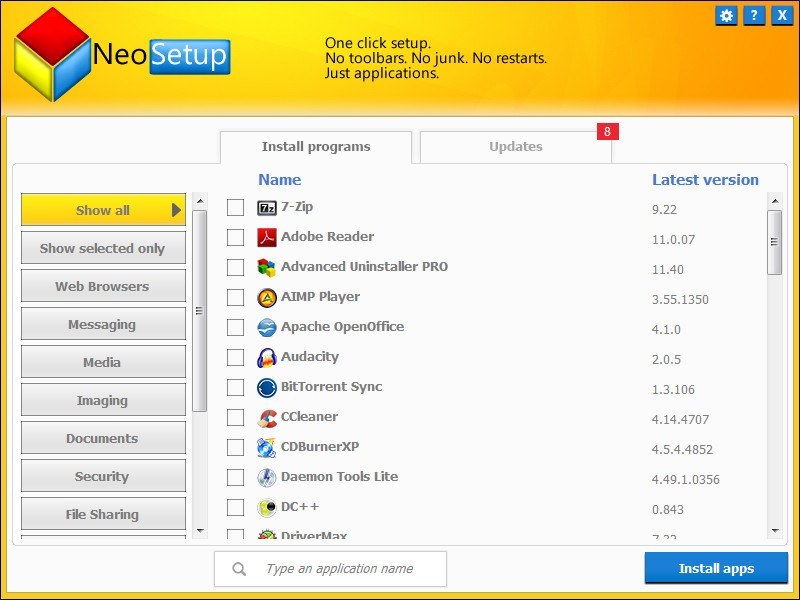Click the Daemon Tools Lite icon
Screen dimensions: 800x600
point(267,478)
